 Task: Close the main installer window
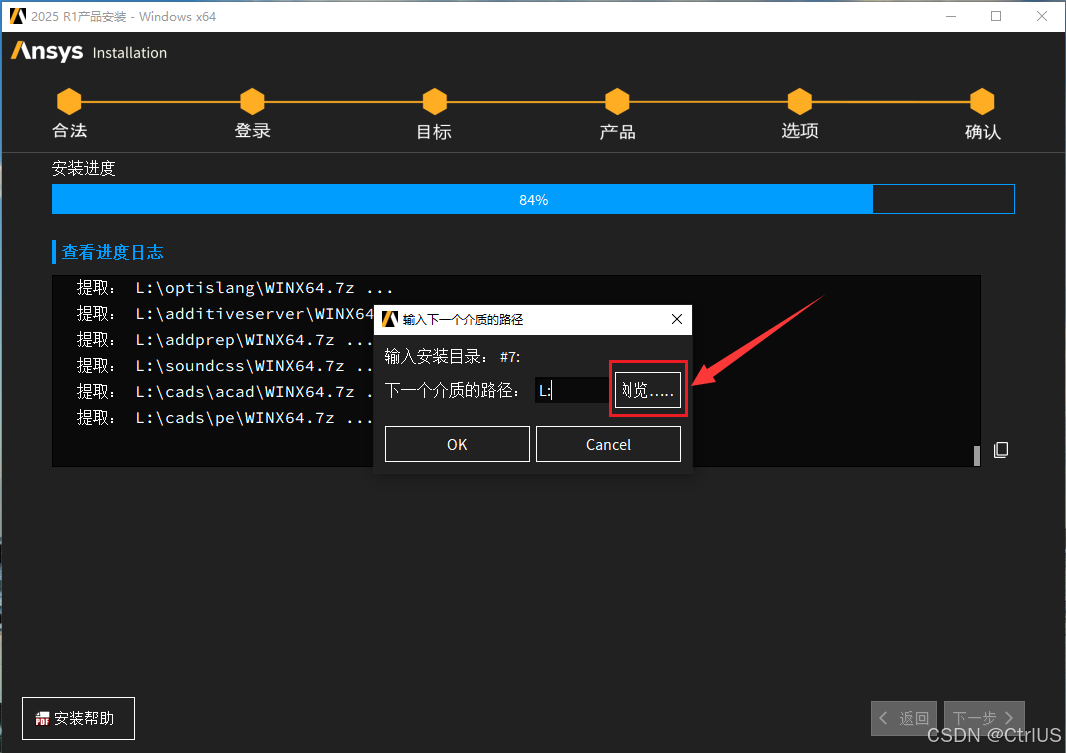pyautogui.click(x=1042, y=16)
